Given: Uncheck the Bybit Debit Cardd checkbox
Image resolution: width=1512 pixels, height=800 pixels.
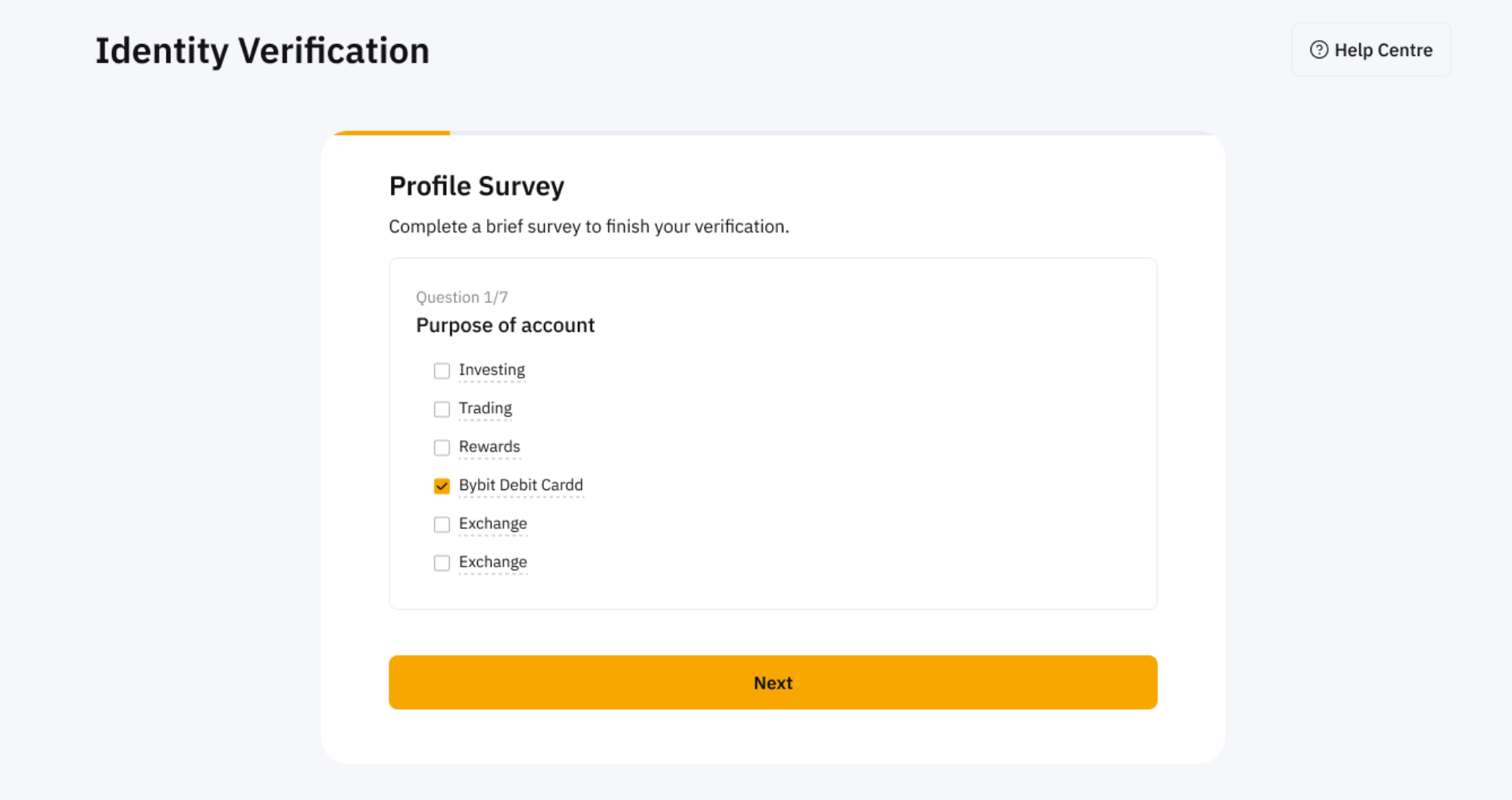Looking at the screenshot, I should click(x=442, y=486).
